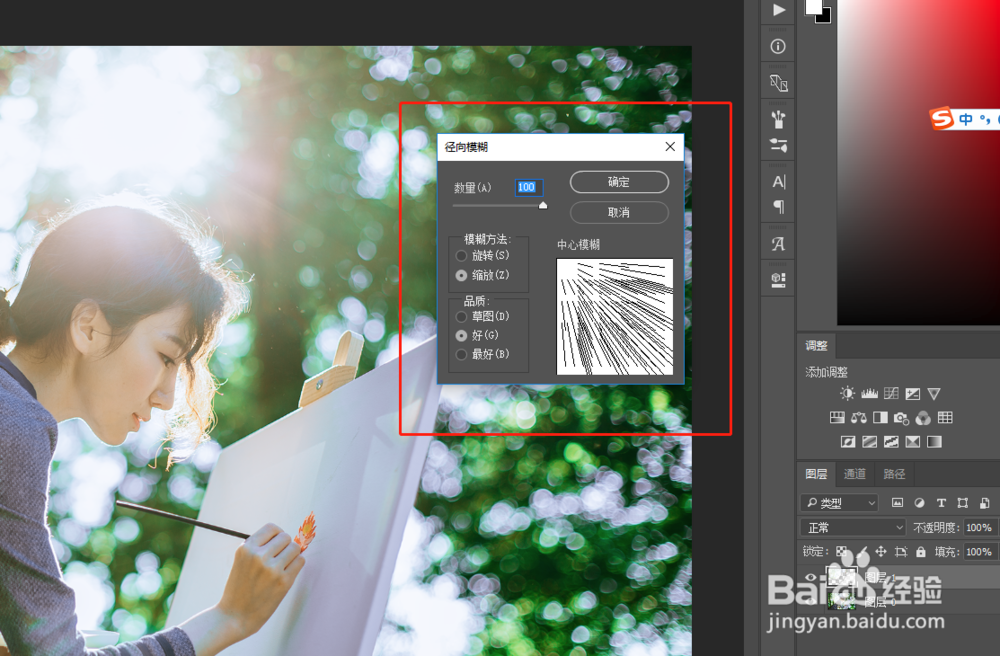This screenshot has width=1000, height=656.
Task: Open the Actions panel play icon
Action: point(778,10)
